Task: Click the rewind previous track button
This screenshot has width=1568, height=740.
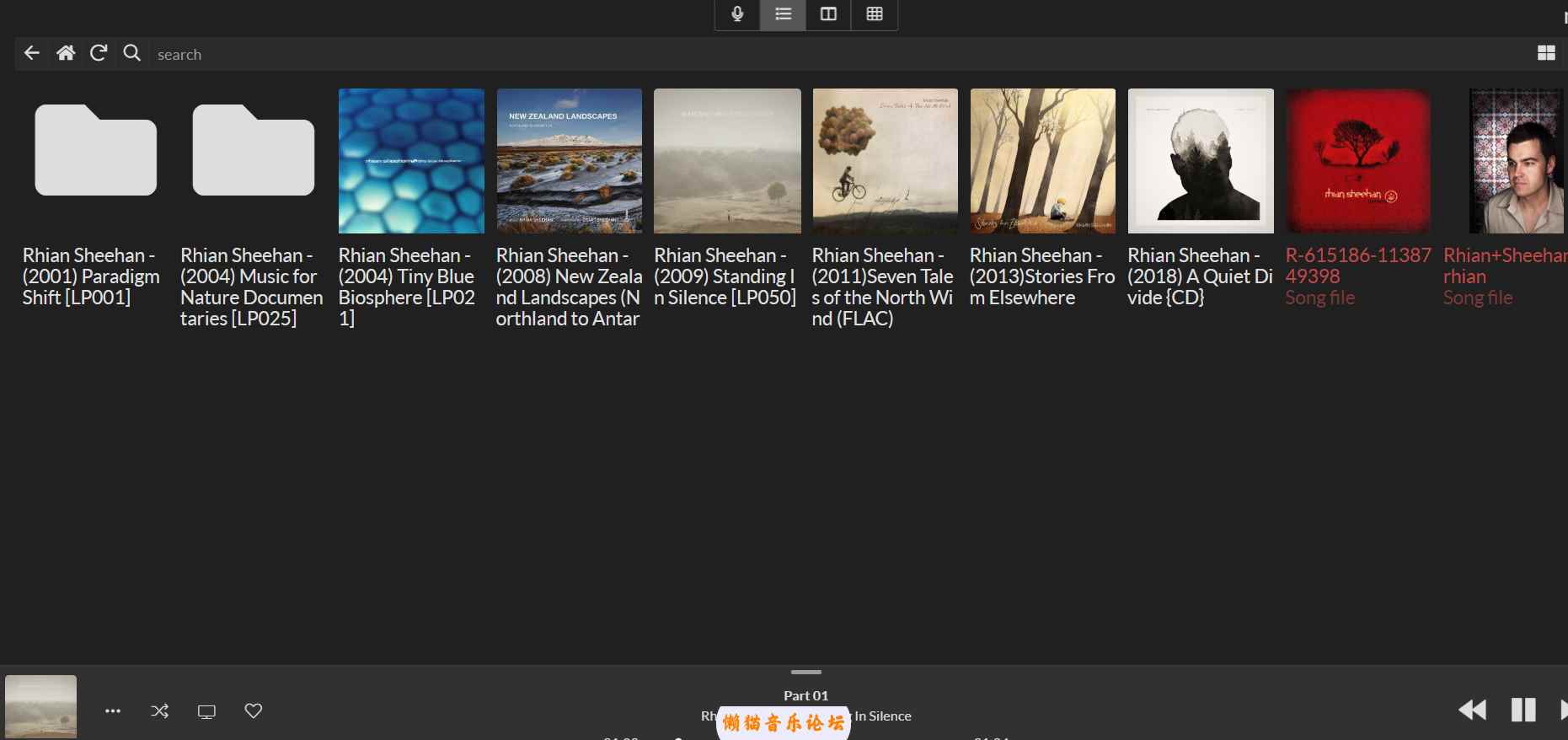Action: [x=1473, y=710]
